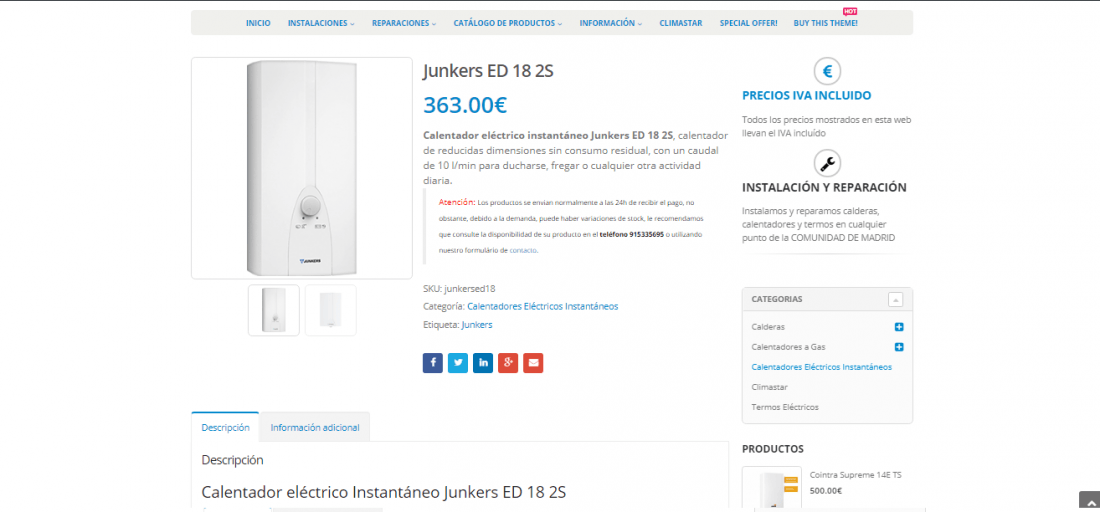Open the Catálogo de Productos menu

click(x=508, y=23)
